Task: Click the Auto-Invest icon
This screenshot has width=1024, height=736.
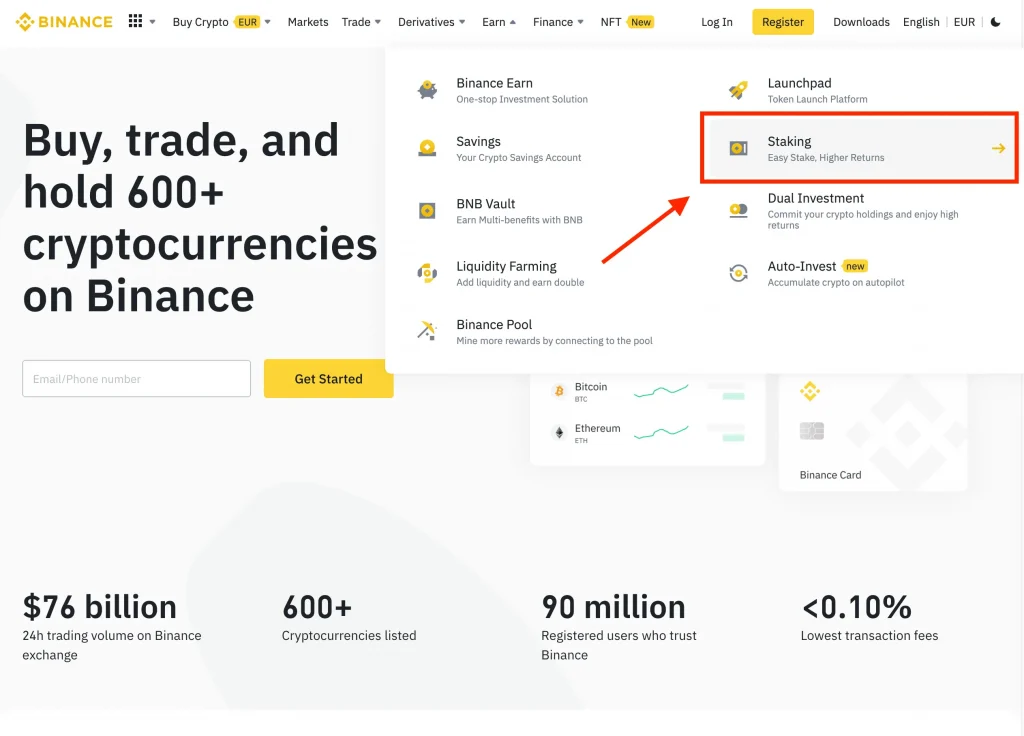Action: (738, 273)
